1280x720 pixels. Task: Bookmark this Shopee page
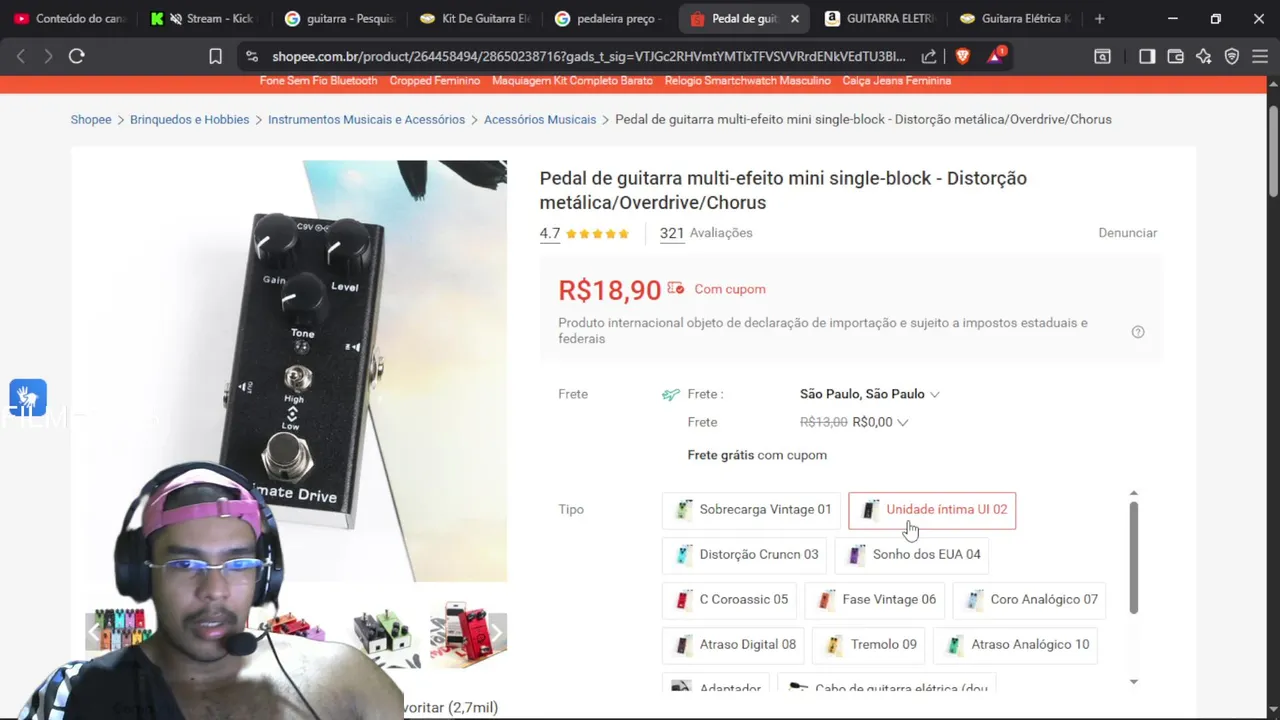[x=215, y=57]
